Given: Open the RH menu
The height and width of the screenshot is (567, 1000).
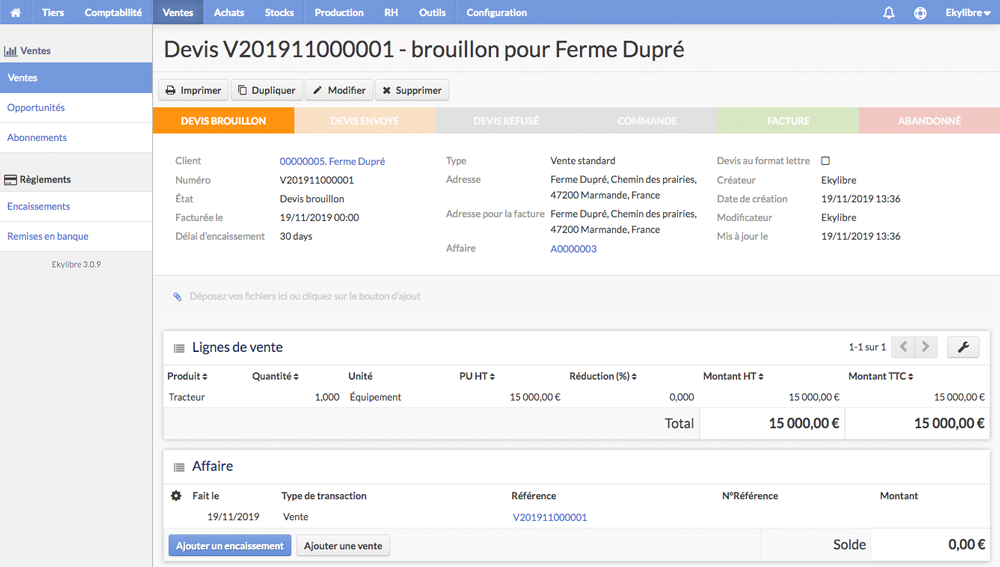Looking at the screenshot, I should [391, 12].
